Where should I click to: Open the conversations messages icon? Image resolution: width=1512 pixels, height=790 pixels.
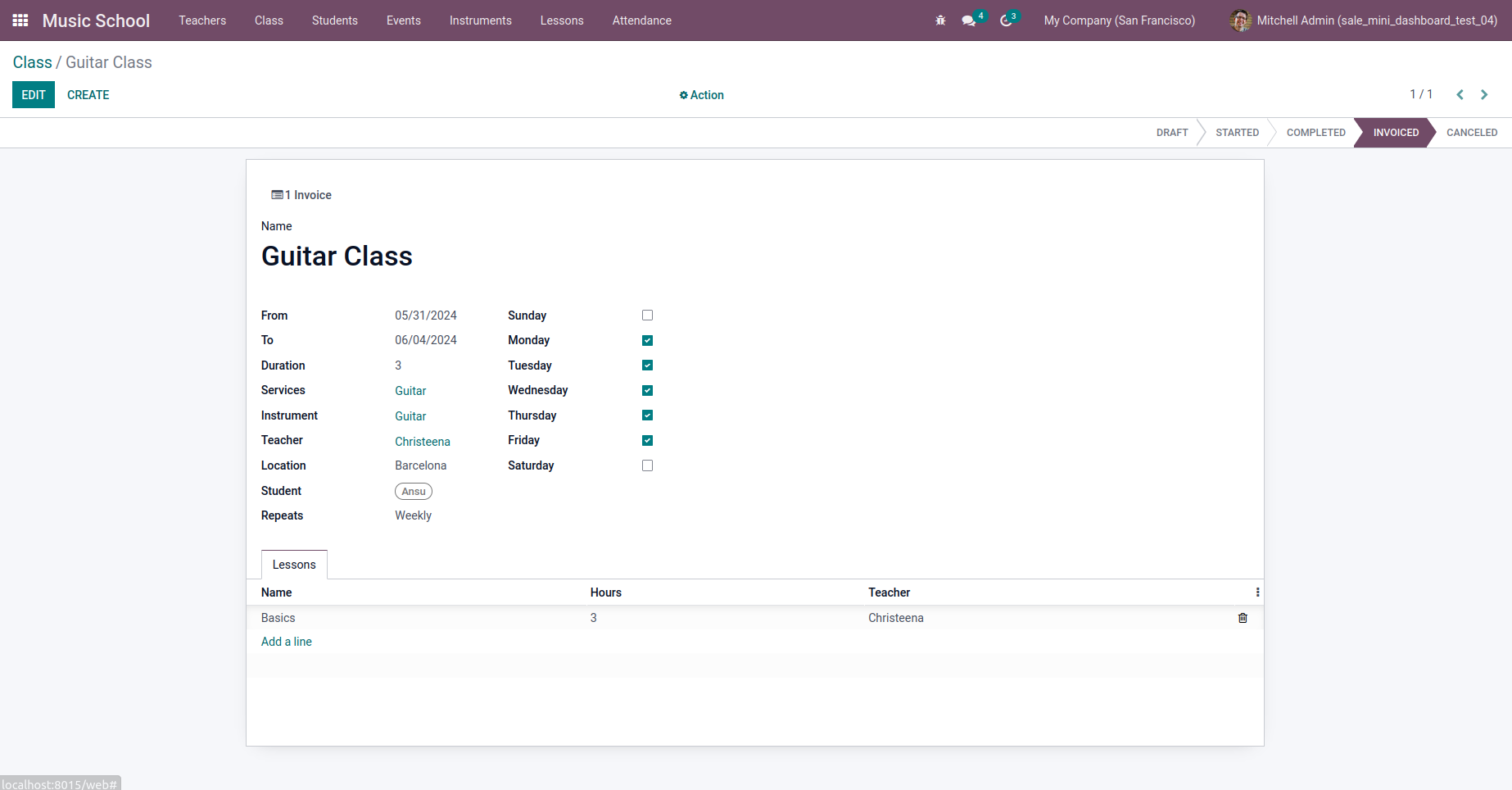969,20
